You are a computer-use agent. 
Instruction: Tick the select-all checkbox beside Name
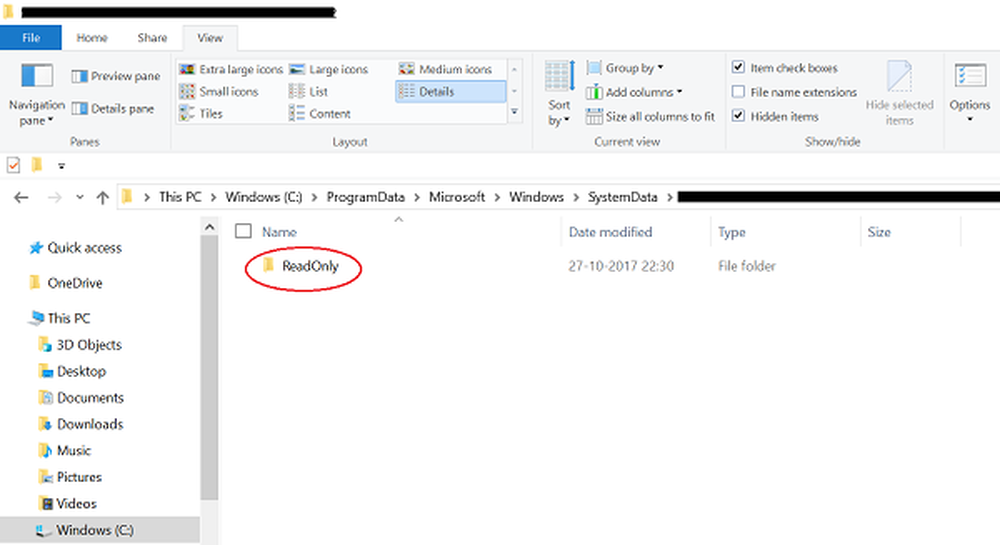[243, 231]
